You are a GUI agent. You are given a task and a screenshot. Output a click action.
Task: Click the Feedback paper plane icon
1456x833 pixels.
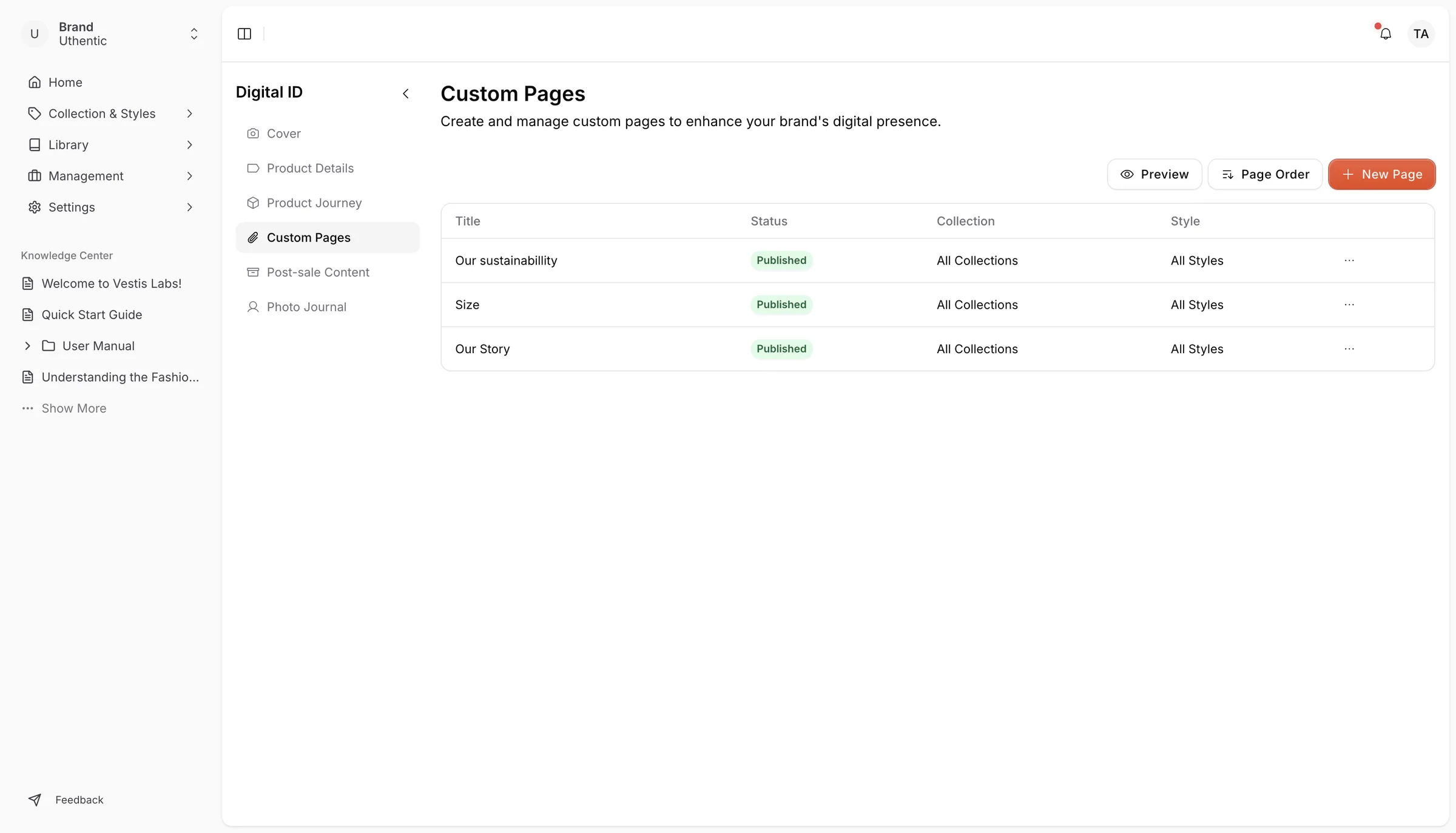pos(35,800)
